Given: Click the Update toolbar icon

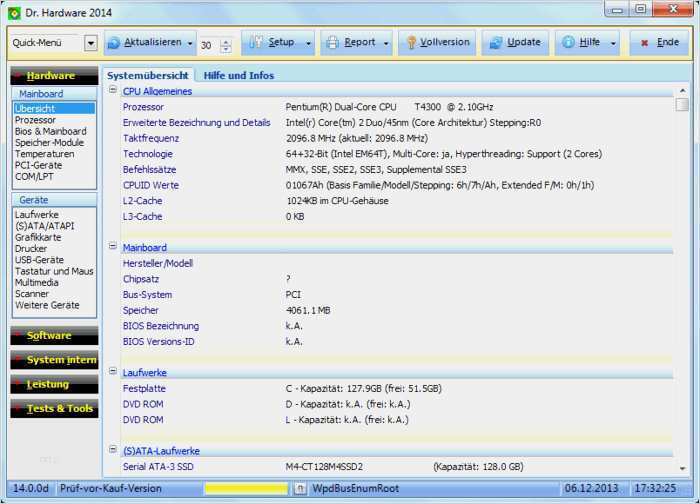Looking at the screenshot, I should (494, 43).
